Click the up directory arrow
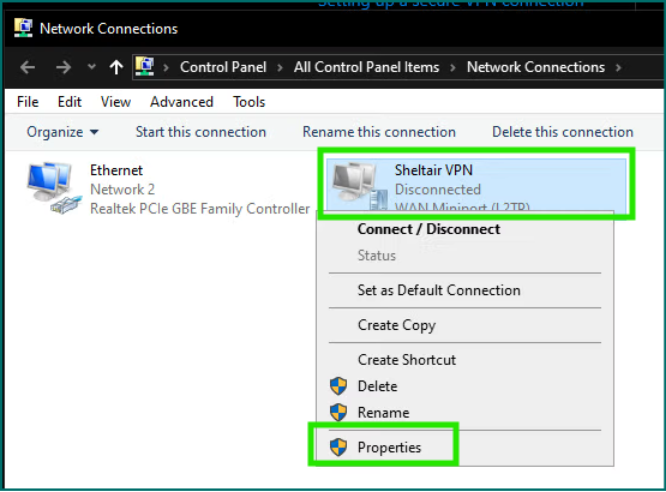The width and height of the screenshot is (666, 492). click(x=116, y=68)
